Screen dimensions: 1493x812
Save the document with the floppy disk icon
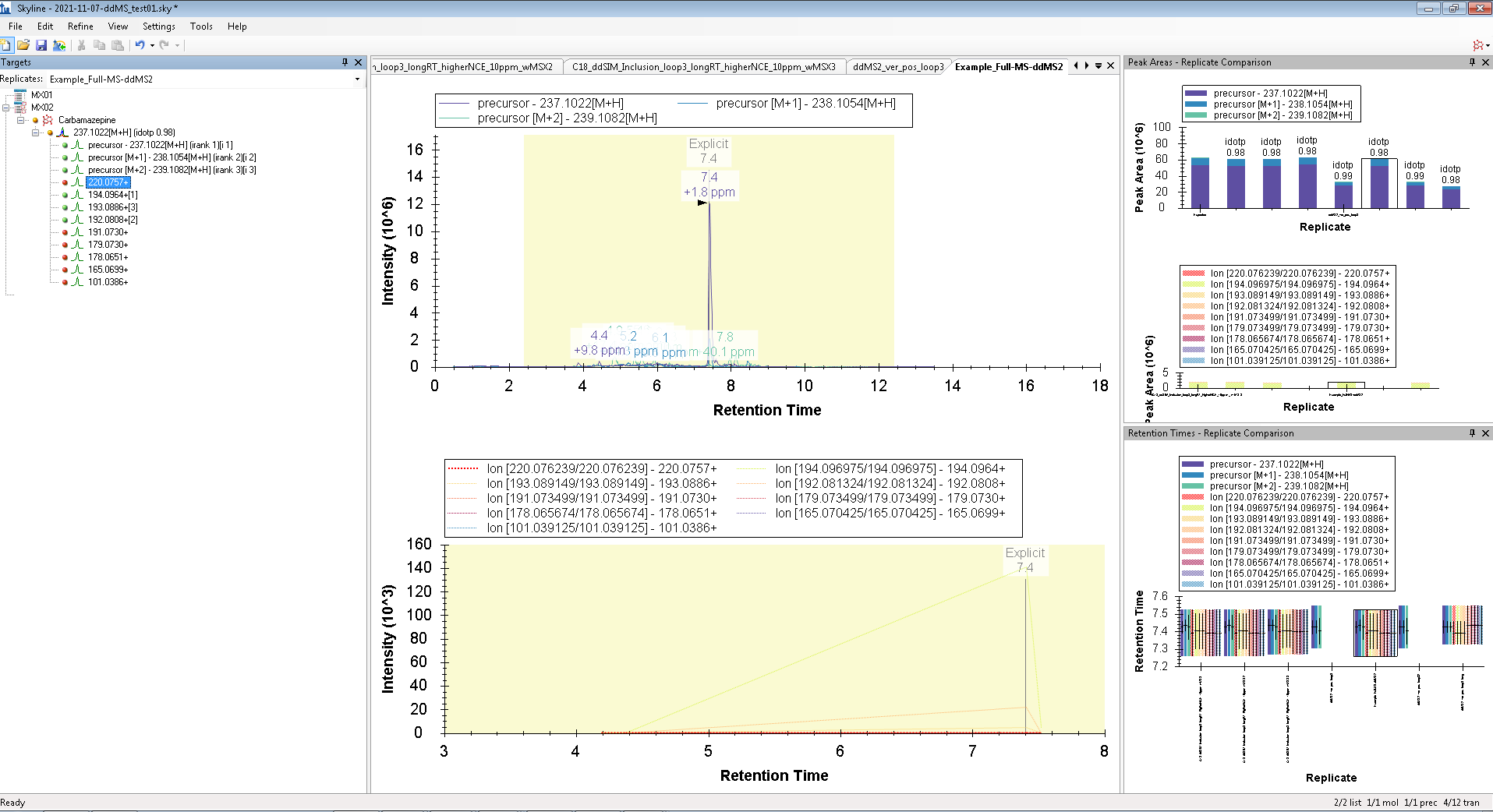41,45
